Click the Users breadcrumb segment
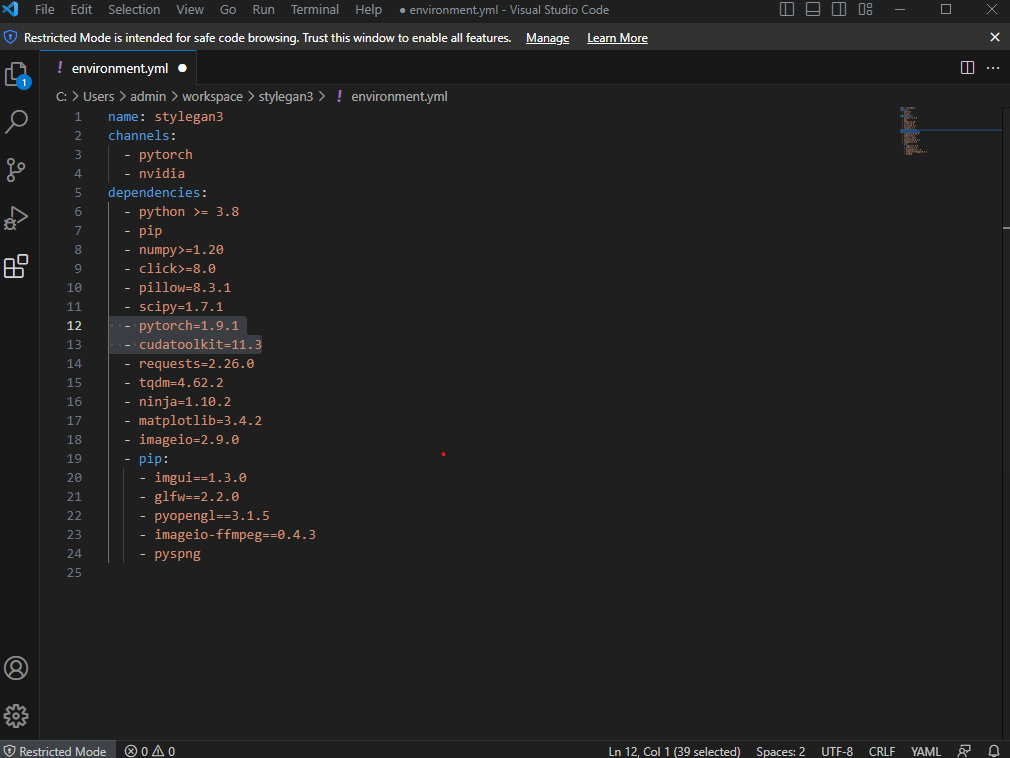The image size is (1010, 758). point(99,97)
